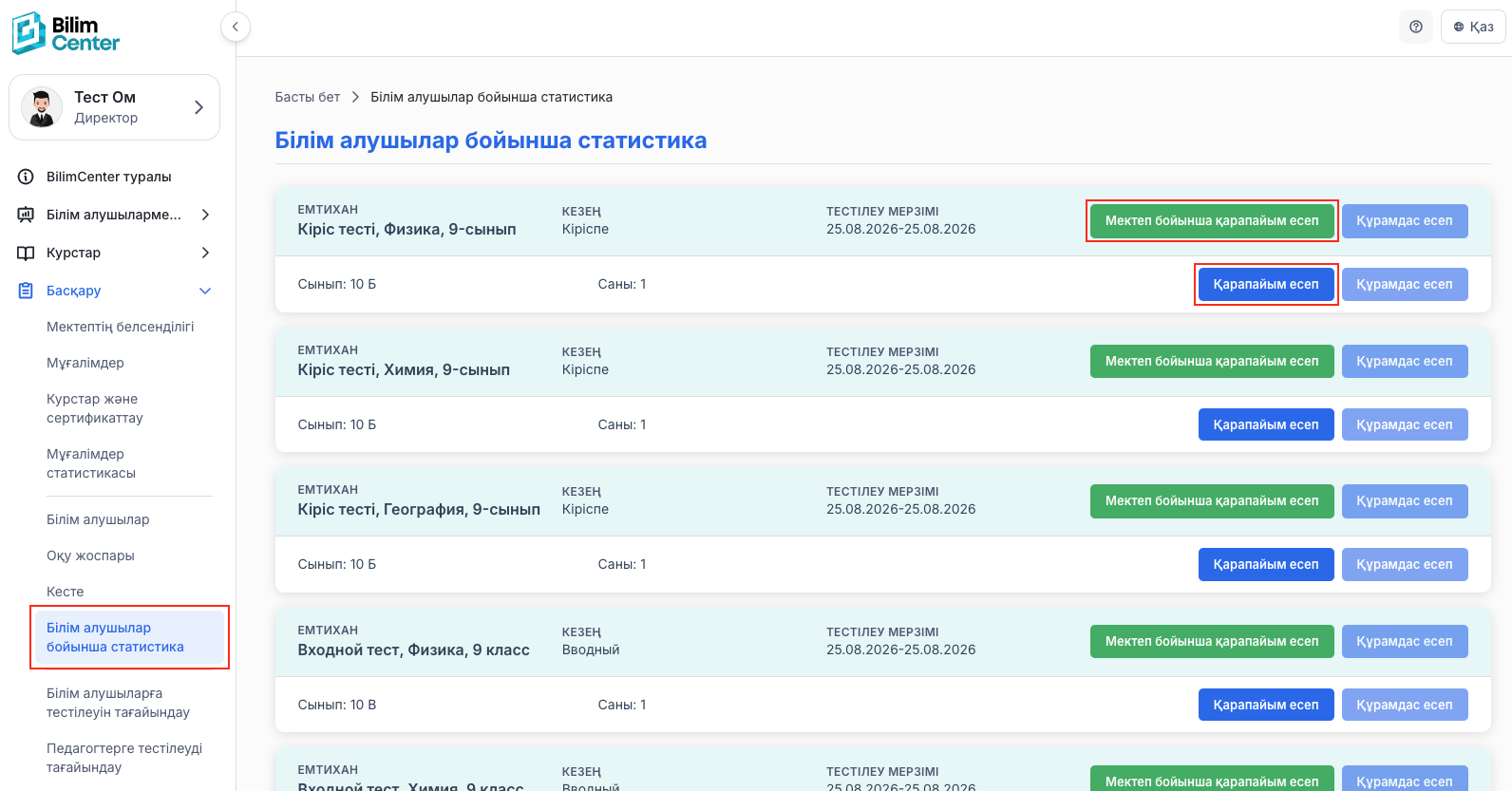The image size is (1512, 791).
Task: Open Педагогтерге тестілеуді тағайындау
Action: click(x=124, y=758)
